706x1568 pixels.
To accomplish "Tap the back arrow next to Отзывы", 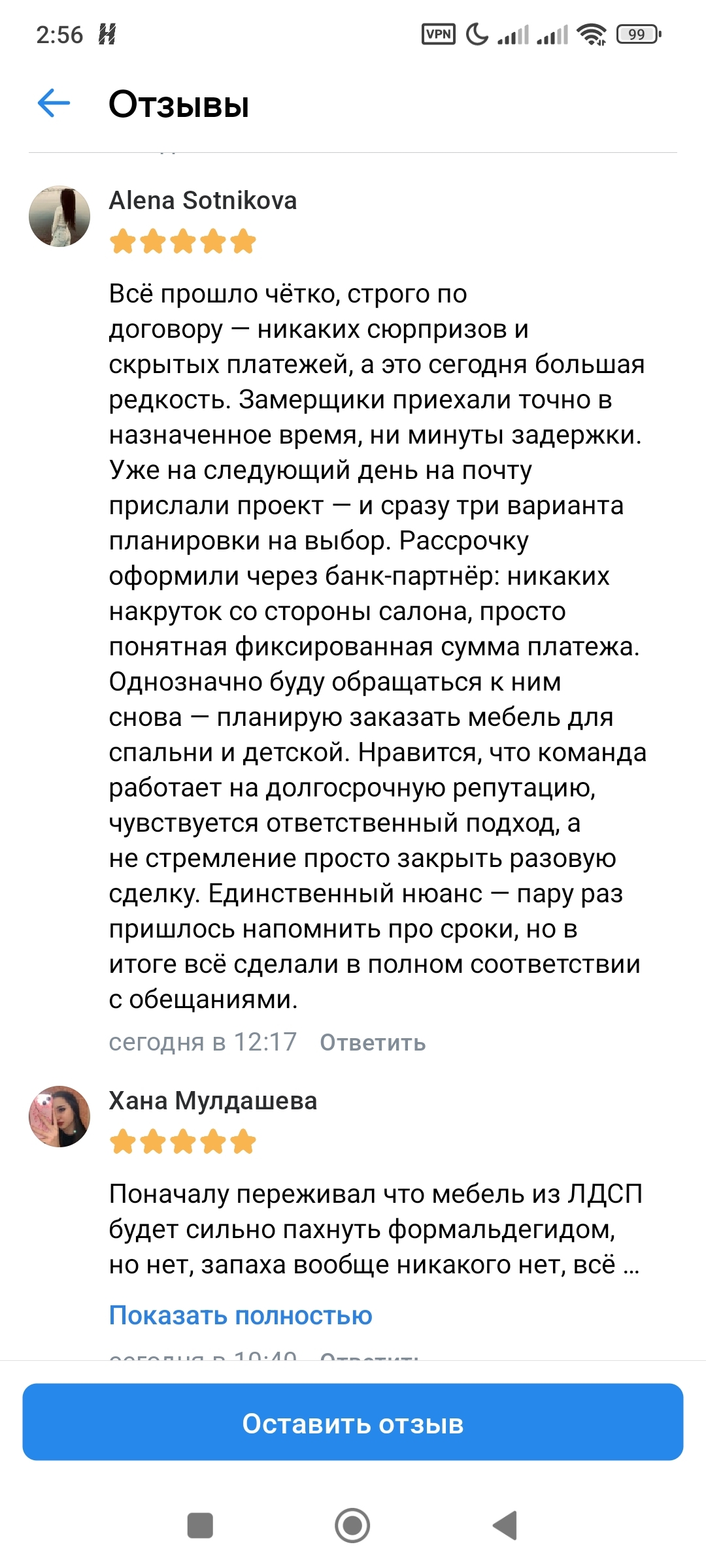I will [54, 103].
